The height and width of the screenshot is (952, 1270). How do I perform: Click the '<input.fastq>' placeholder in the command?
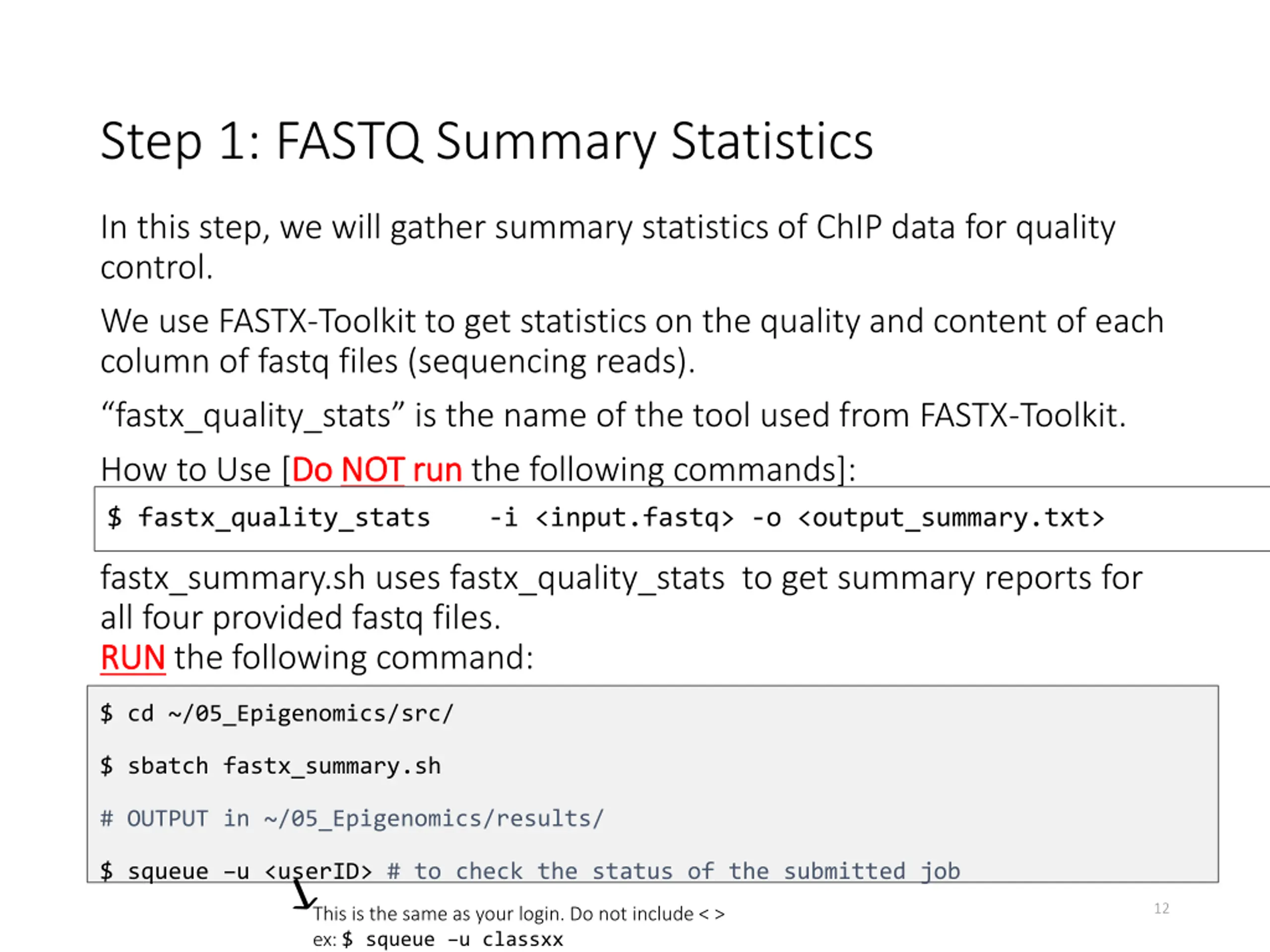point(634,518)
